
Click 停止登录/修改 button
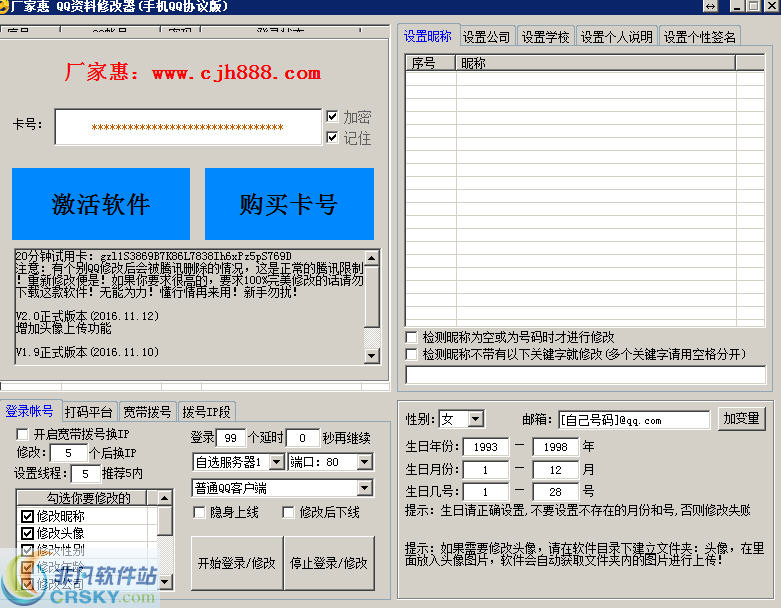click(329, 563)
